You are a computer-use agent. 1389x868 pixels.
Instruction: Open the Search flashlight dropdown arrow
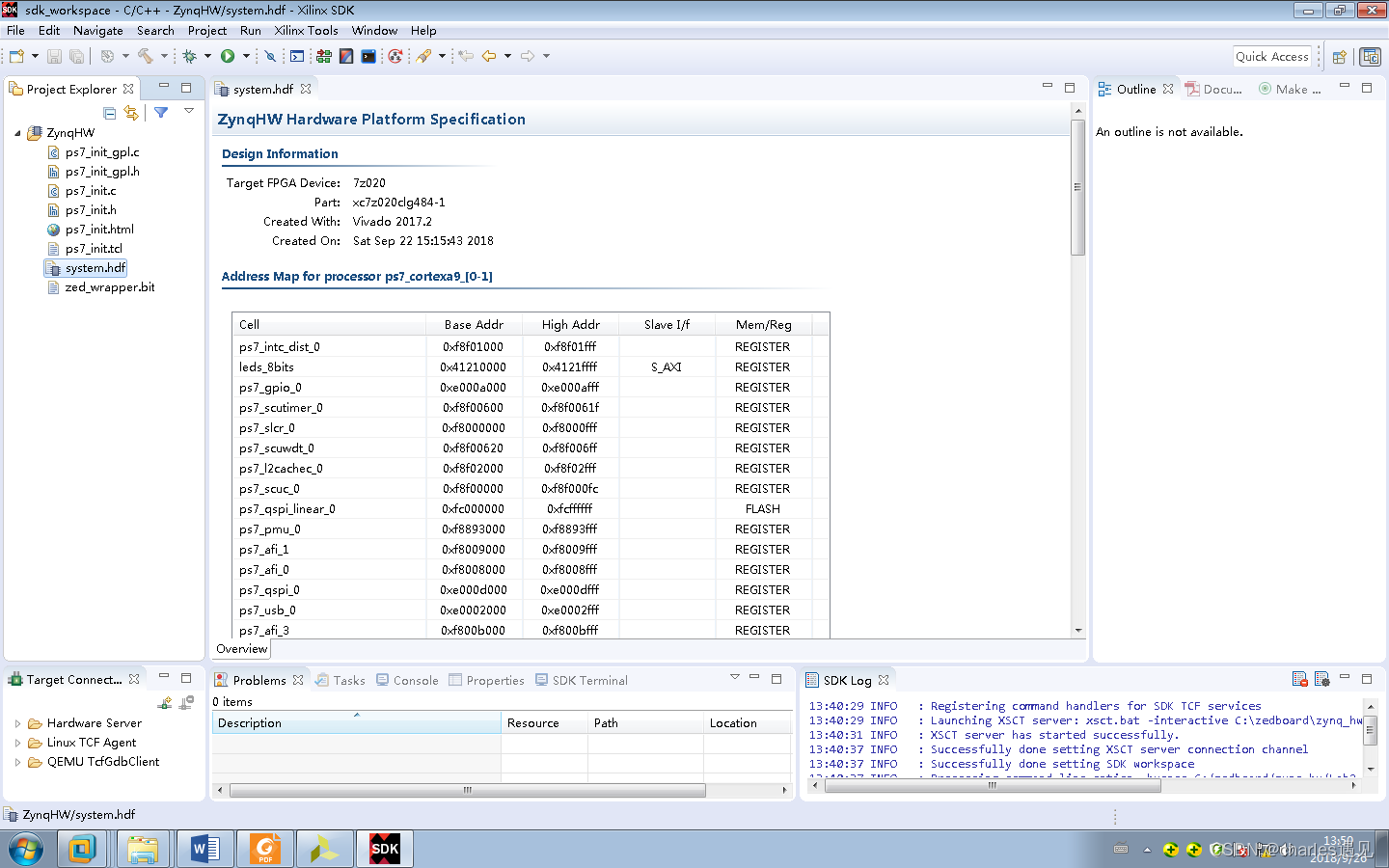[x=442, y=56]
